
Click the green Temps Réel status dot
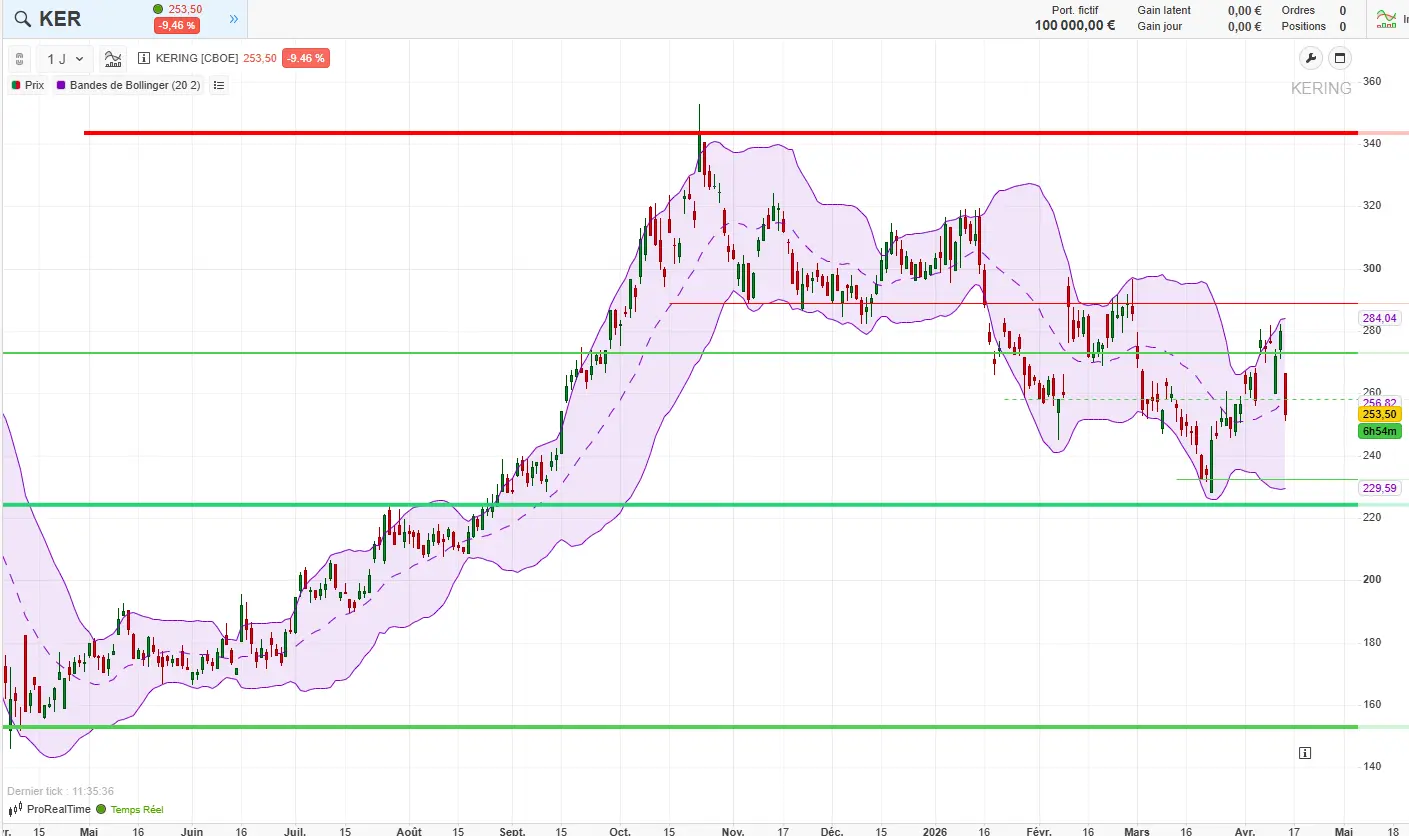(100, 810)
